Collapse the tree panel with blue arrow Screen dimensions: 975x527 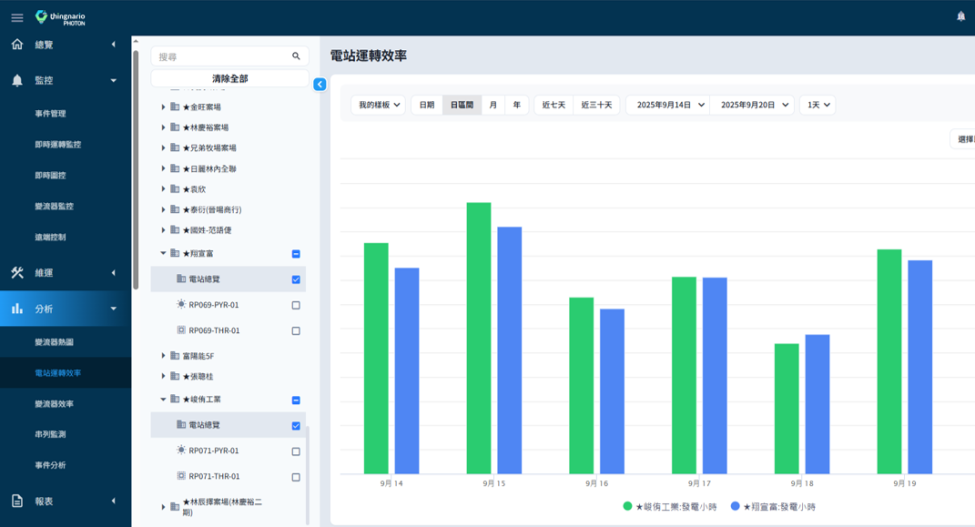pos(320,85)
